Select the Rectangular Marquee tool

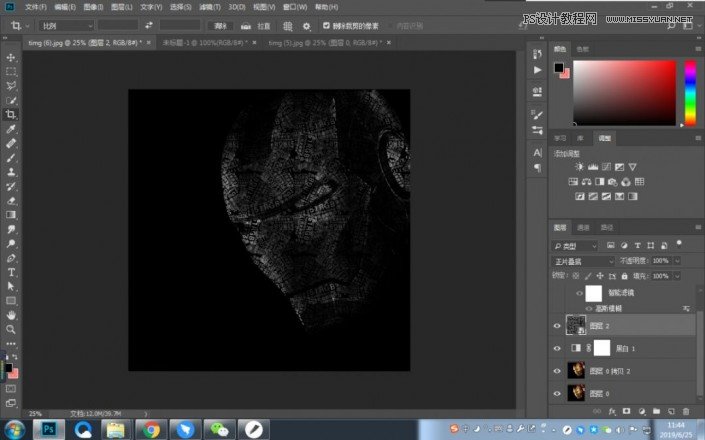pyautogui.click(x=11, y=71)
